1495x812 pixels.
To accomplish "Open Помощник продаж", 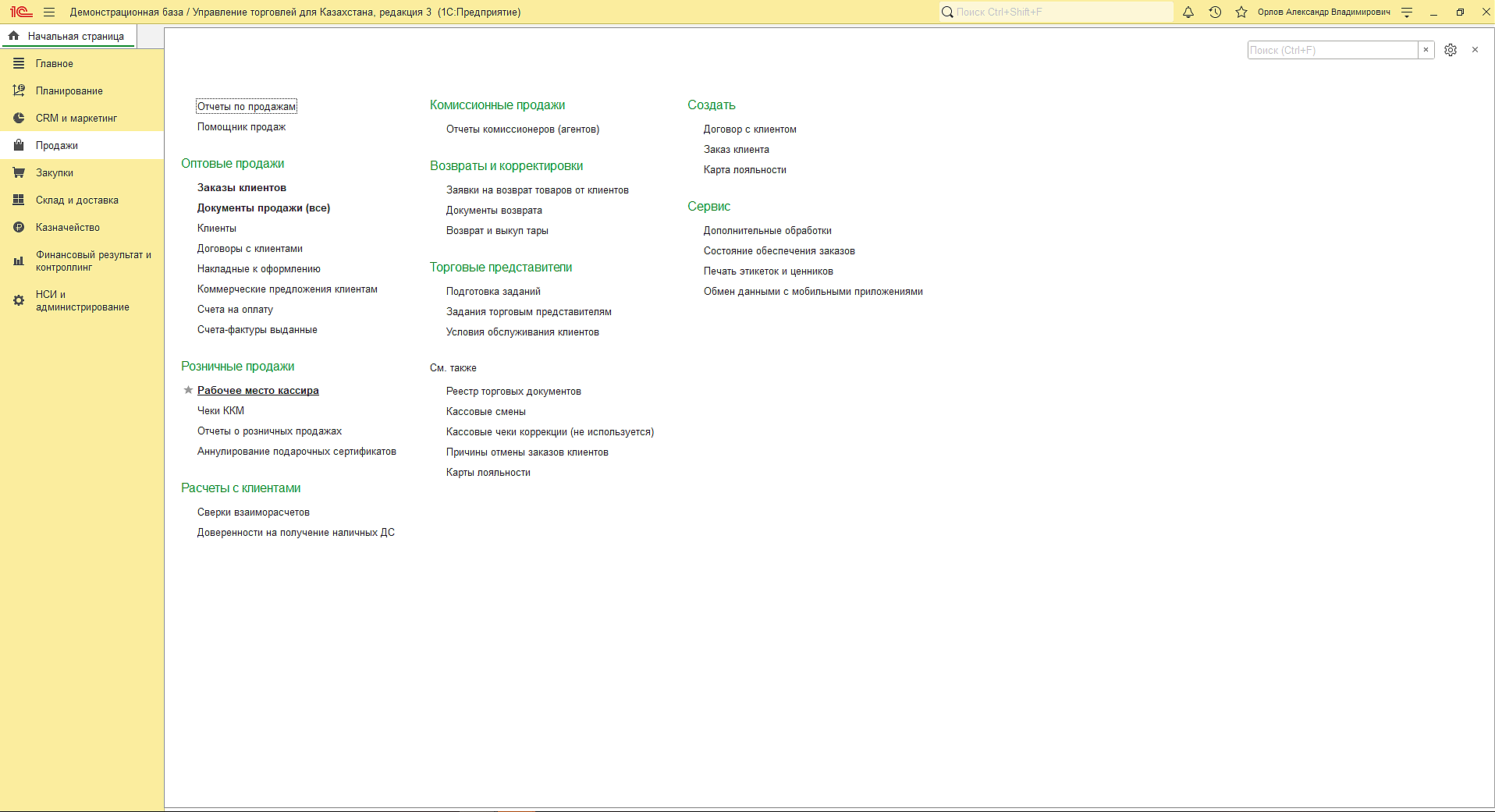I will [241, 126].
